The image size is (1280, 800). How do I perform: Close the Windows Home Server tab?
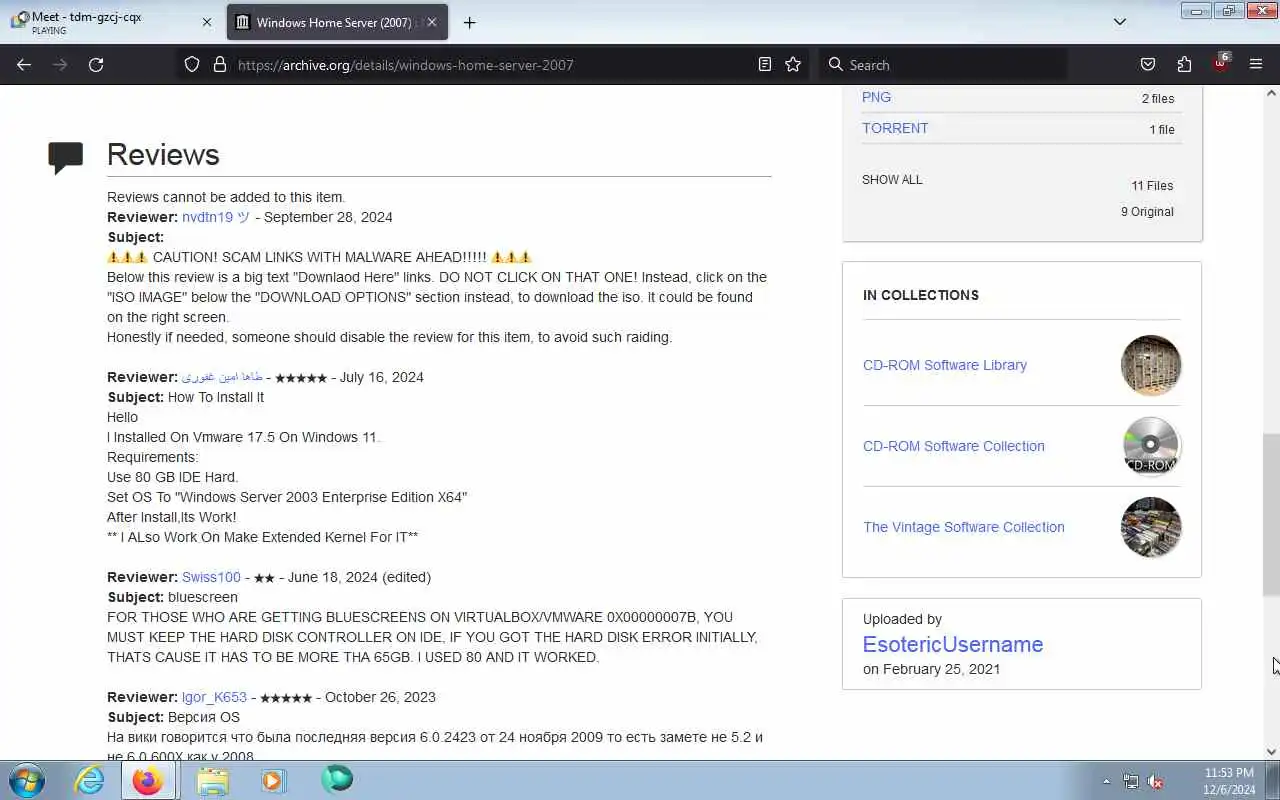pyautogui.click(x=430, y=22)
